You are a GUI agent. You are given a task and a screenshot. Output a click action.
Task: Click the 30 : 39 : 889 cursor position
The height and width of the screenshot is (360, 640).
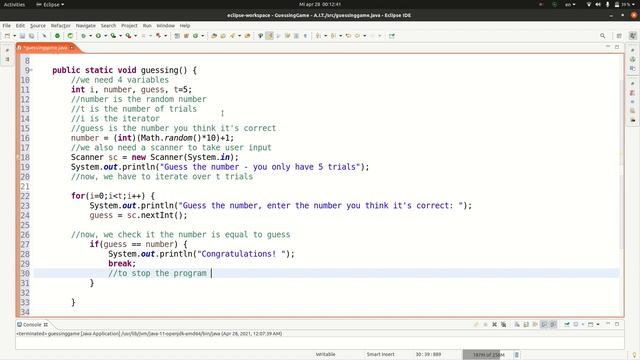(x=428, y=354)
